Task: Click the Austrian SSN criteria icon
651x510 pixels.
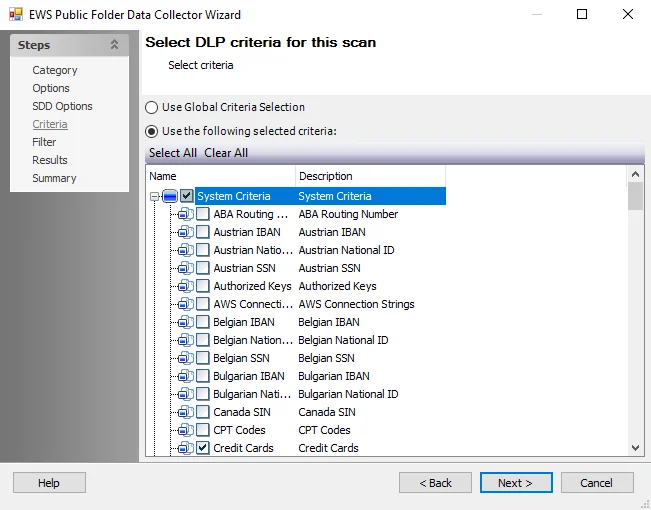Action: click(x=186, y=268)
